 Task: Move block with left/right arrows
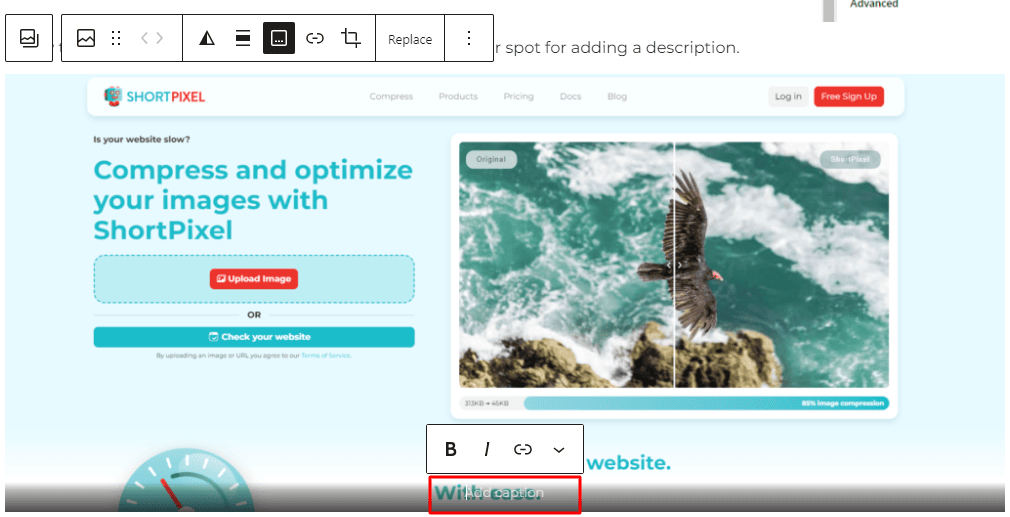click(152, 39)
